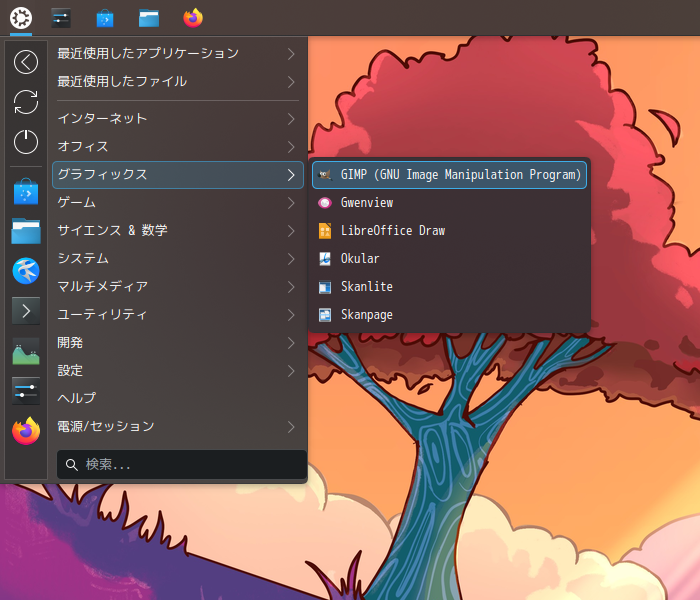Click the LibreOffice Draw icon

325,231
